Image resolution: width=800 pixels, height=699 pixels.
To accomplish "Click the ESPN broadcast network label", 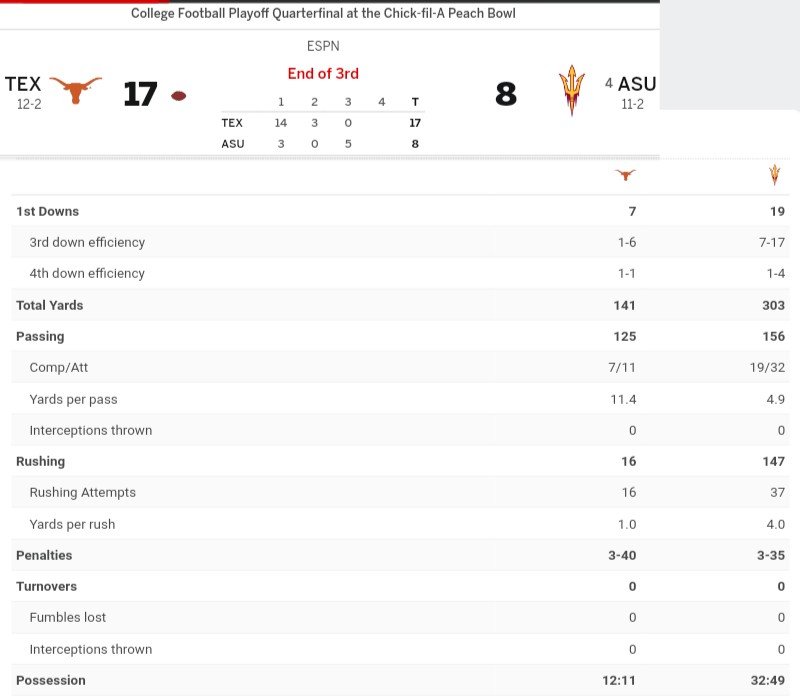I will (x=323, y=46).
